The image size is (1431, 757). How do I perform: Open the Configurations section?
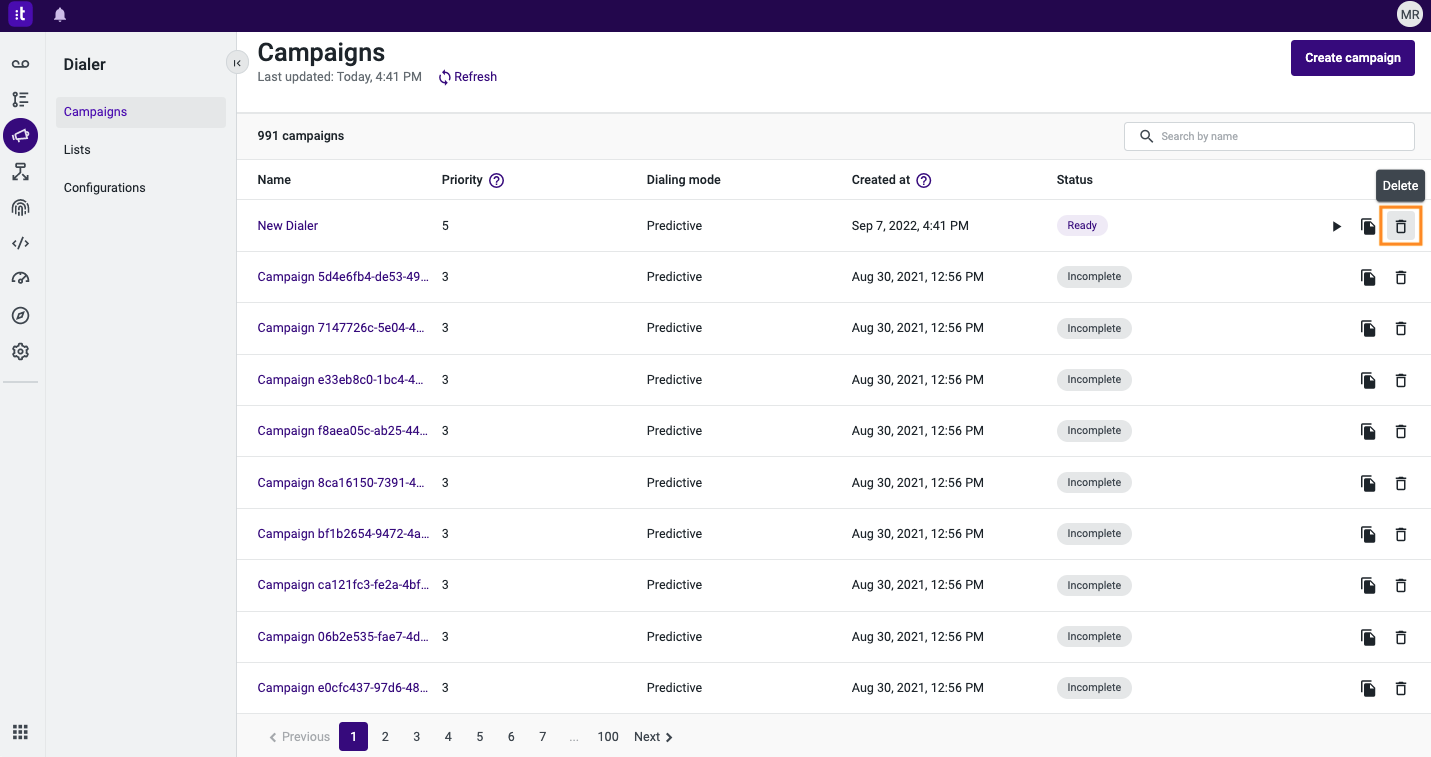(104, 187)
